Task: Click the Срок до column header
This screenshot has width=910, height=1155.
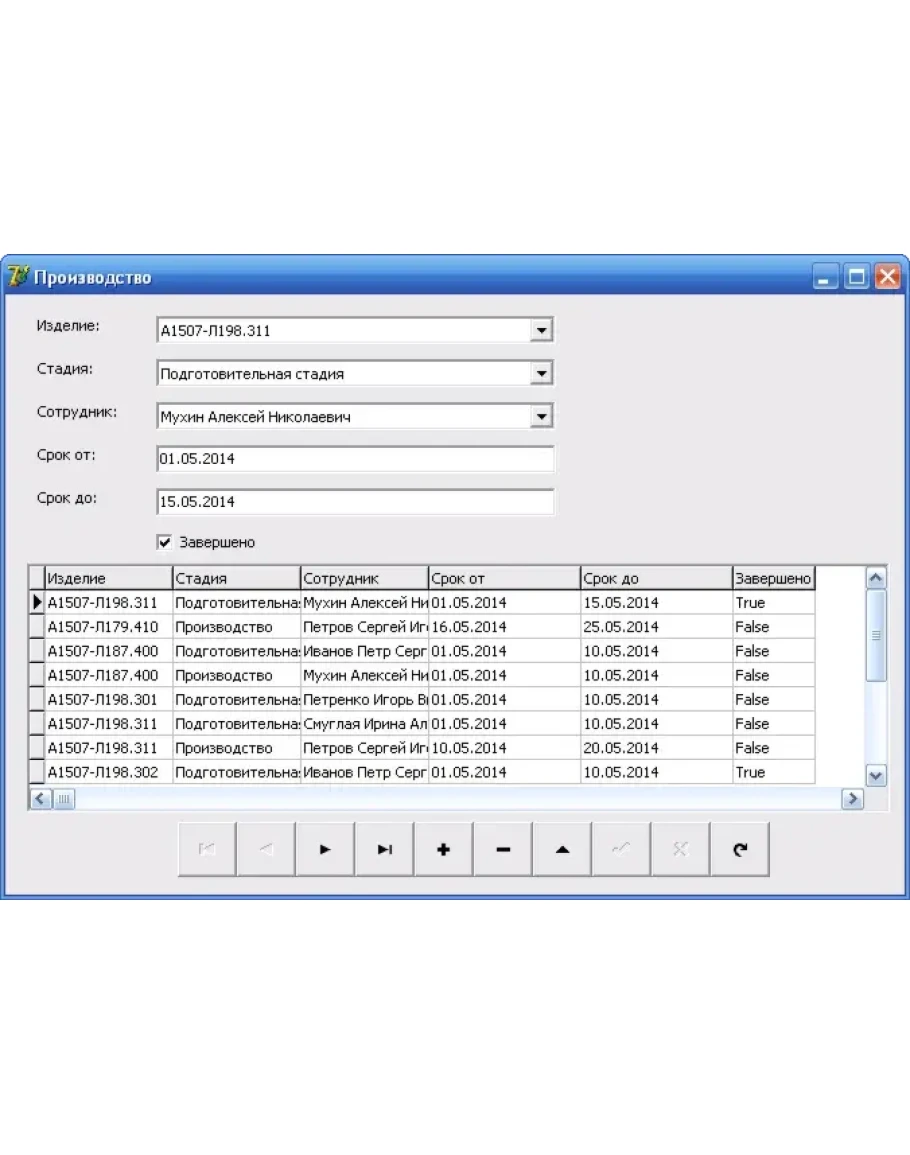Action: 655,578
